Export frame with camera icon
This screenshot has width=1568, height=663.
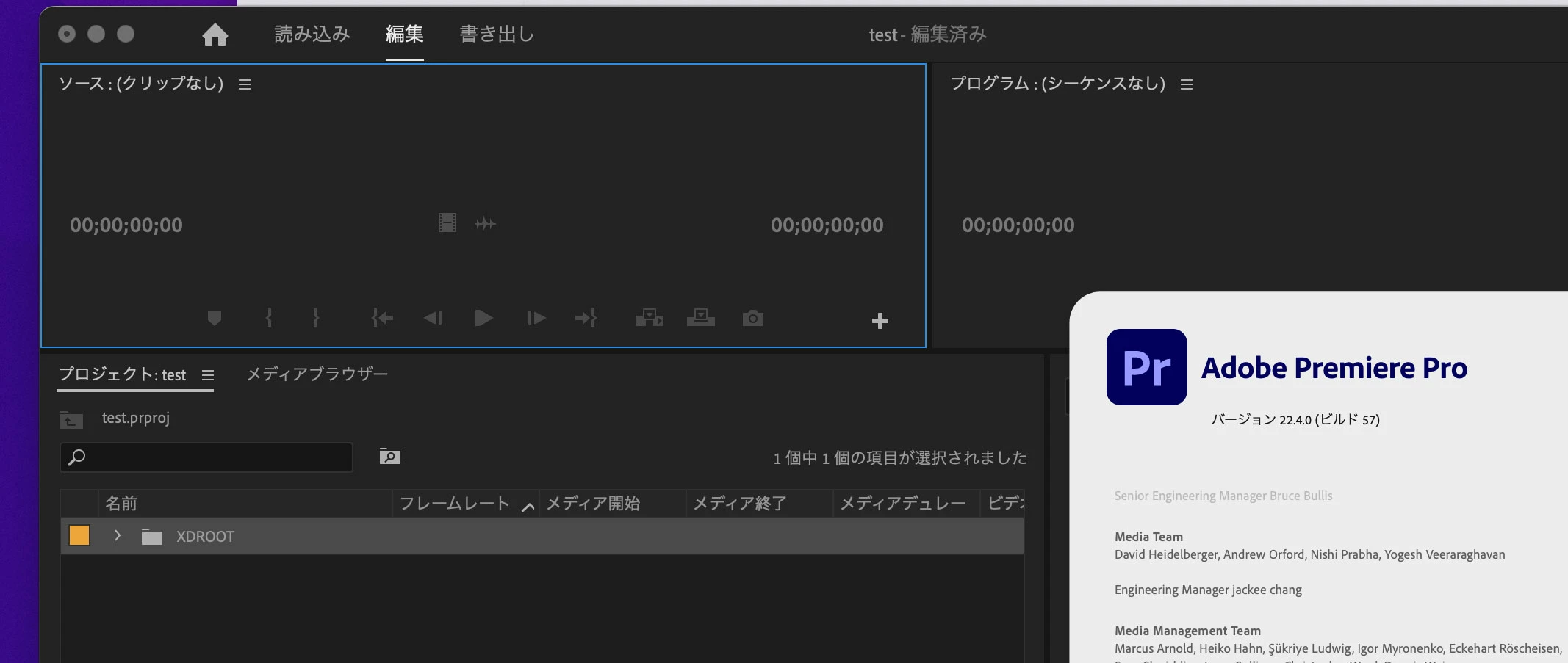752,318
